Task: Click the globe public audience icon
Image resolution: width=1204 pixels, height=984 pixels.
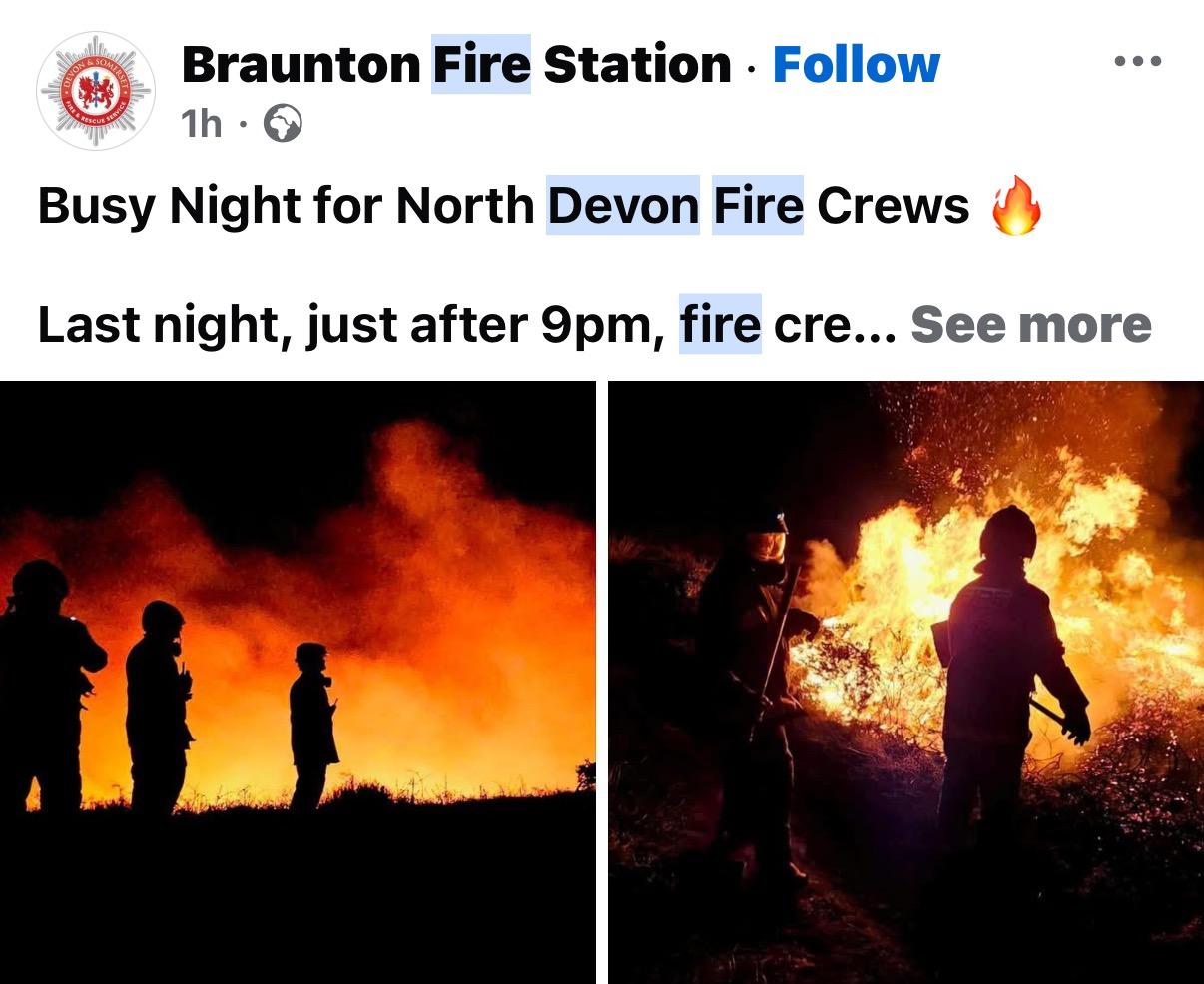Action: point(283,124)
